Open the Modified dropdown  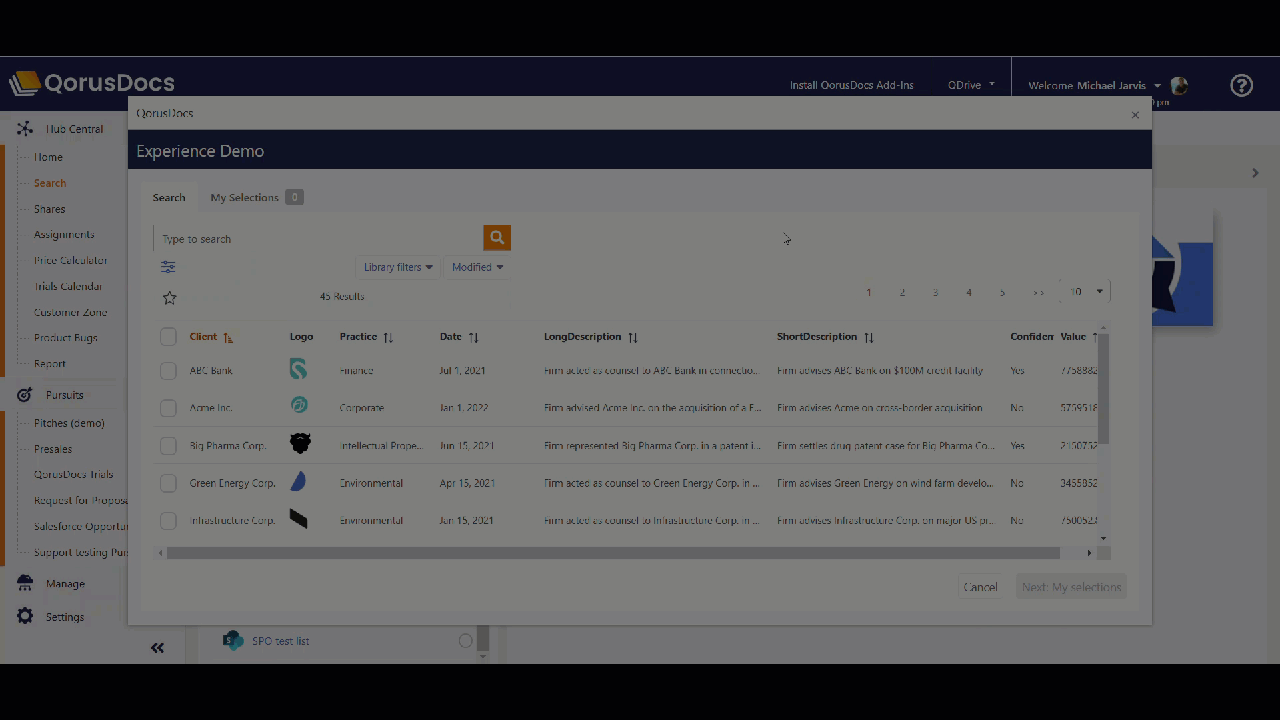(x=477, y=267)
